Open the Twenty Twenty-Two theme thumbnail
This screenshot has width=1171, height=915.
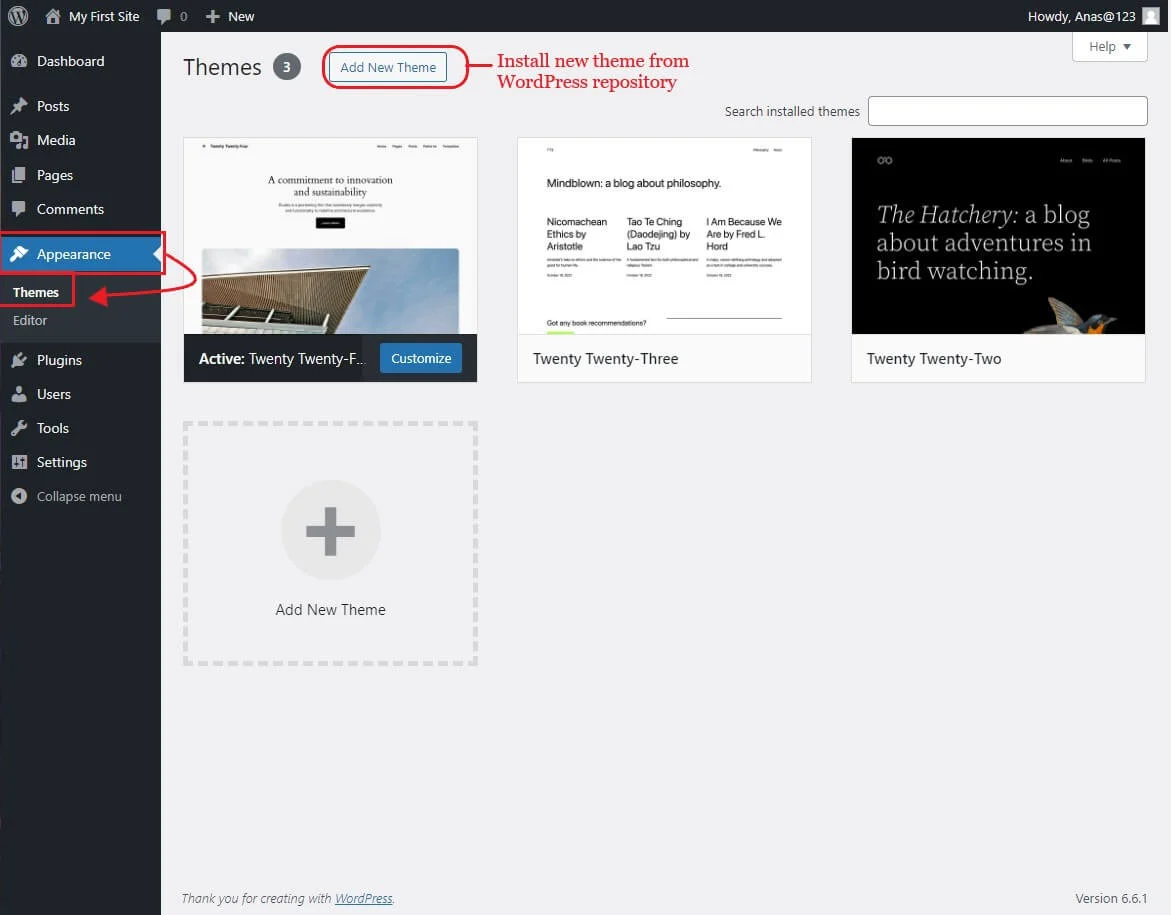(x=998, y=236)
